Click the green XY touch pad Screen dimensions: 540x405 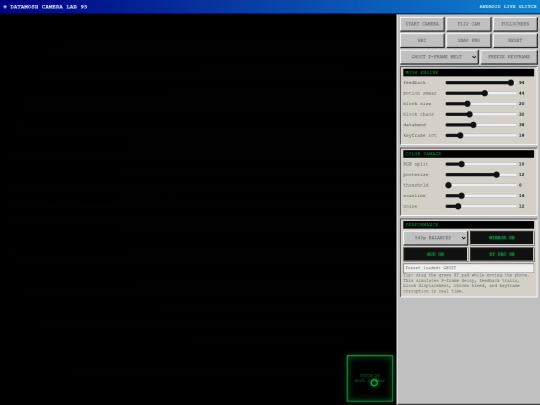coord(370,378)
